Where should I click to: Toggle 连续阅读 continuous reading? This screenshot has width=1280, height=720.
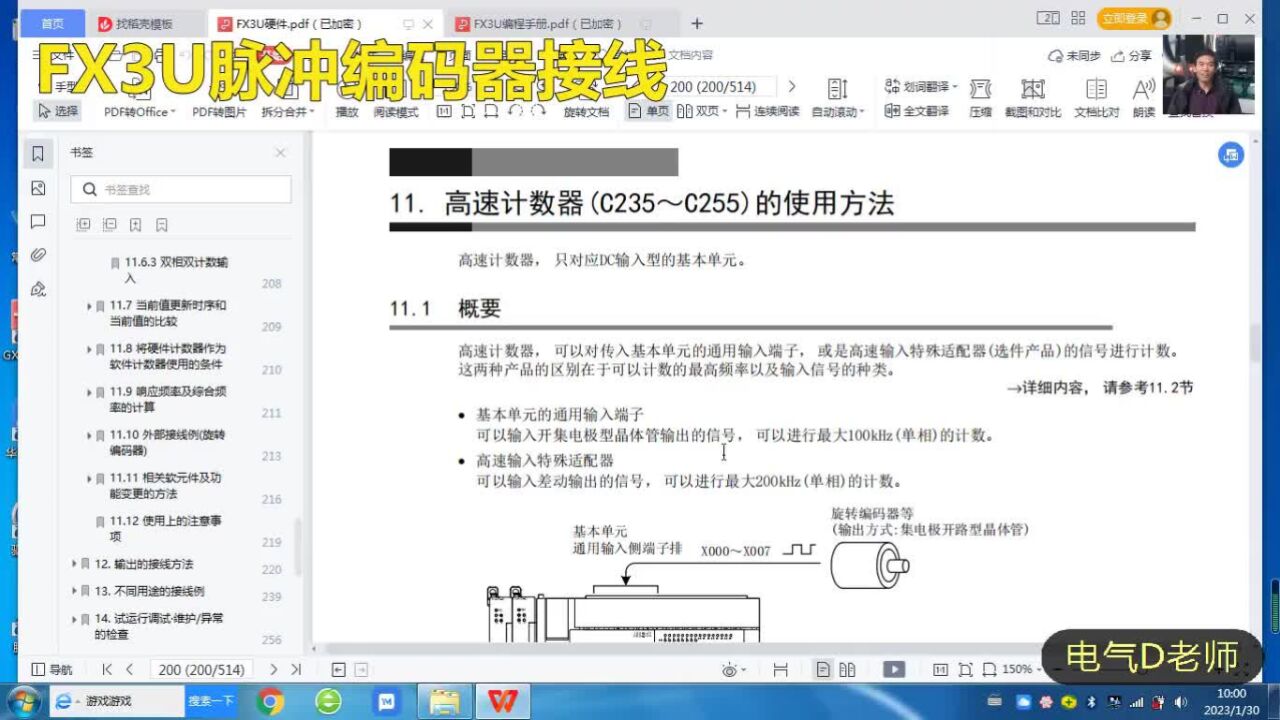(x=768, y=111)
